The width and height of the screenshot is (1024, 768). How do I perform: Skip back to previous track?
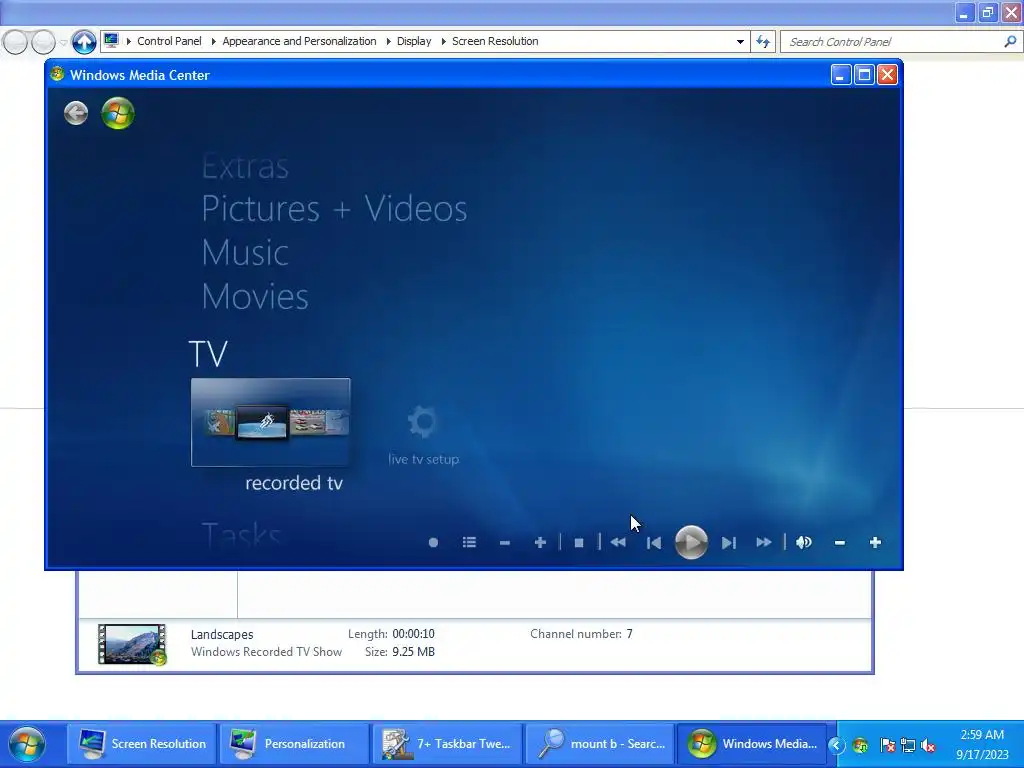[654, 543]
